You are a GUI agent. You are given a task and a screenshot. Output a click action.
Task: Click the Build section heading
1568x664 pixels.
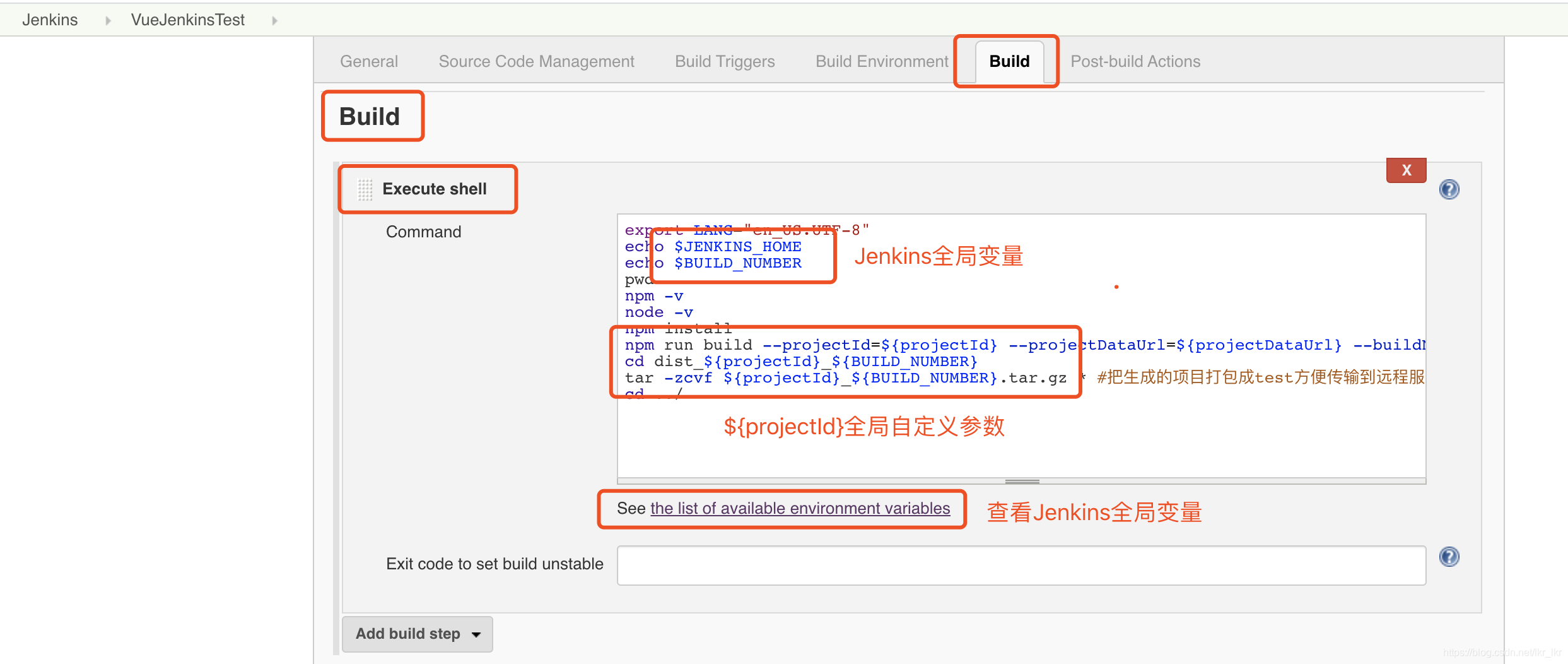(x=370, y=117)
